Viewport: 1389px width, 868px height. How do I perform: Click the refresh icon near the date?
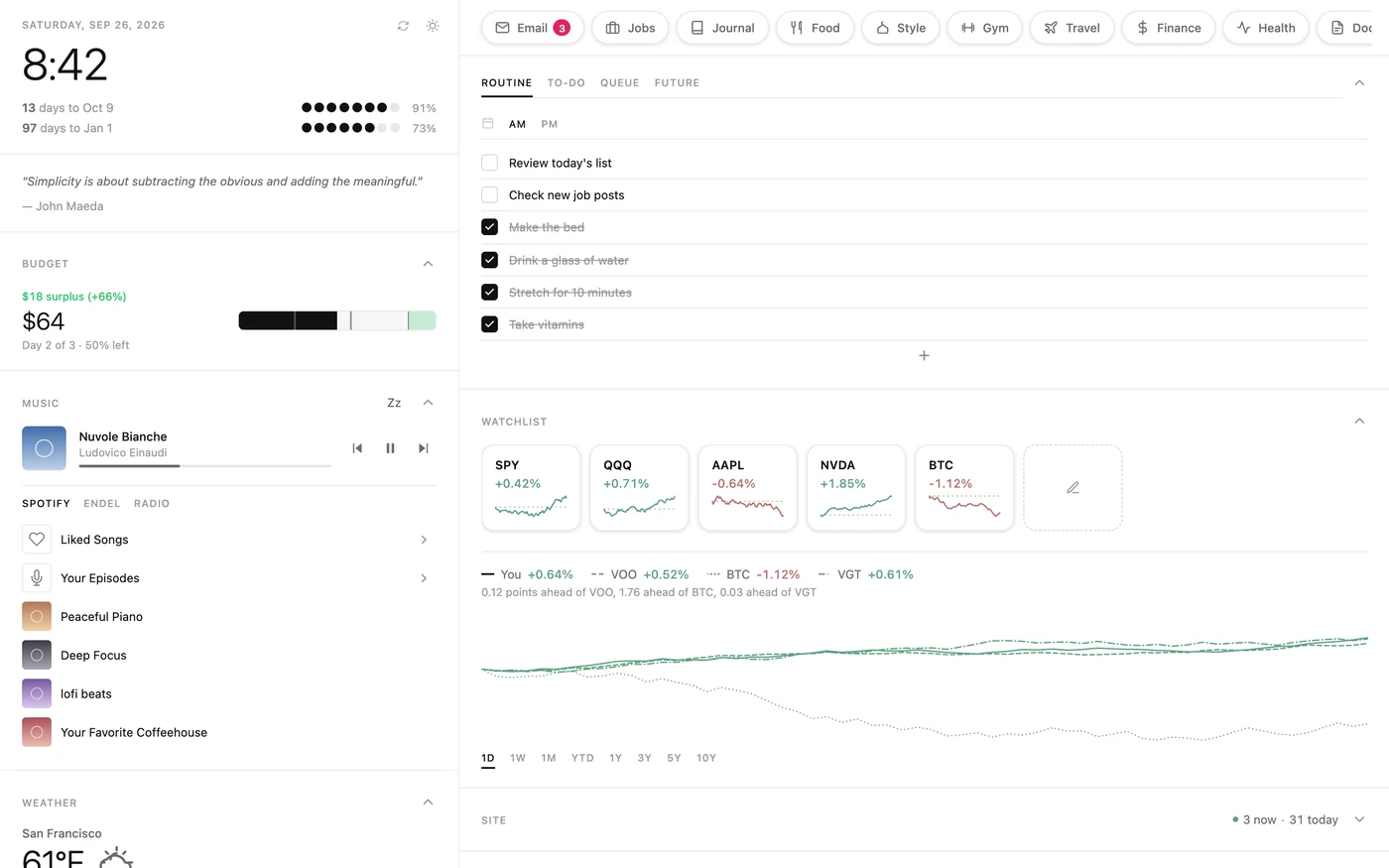(403, 26)
